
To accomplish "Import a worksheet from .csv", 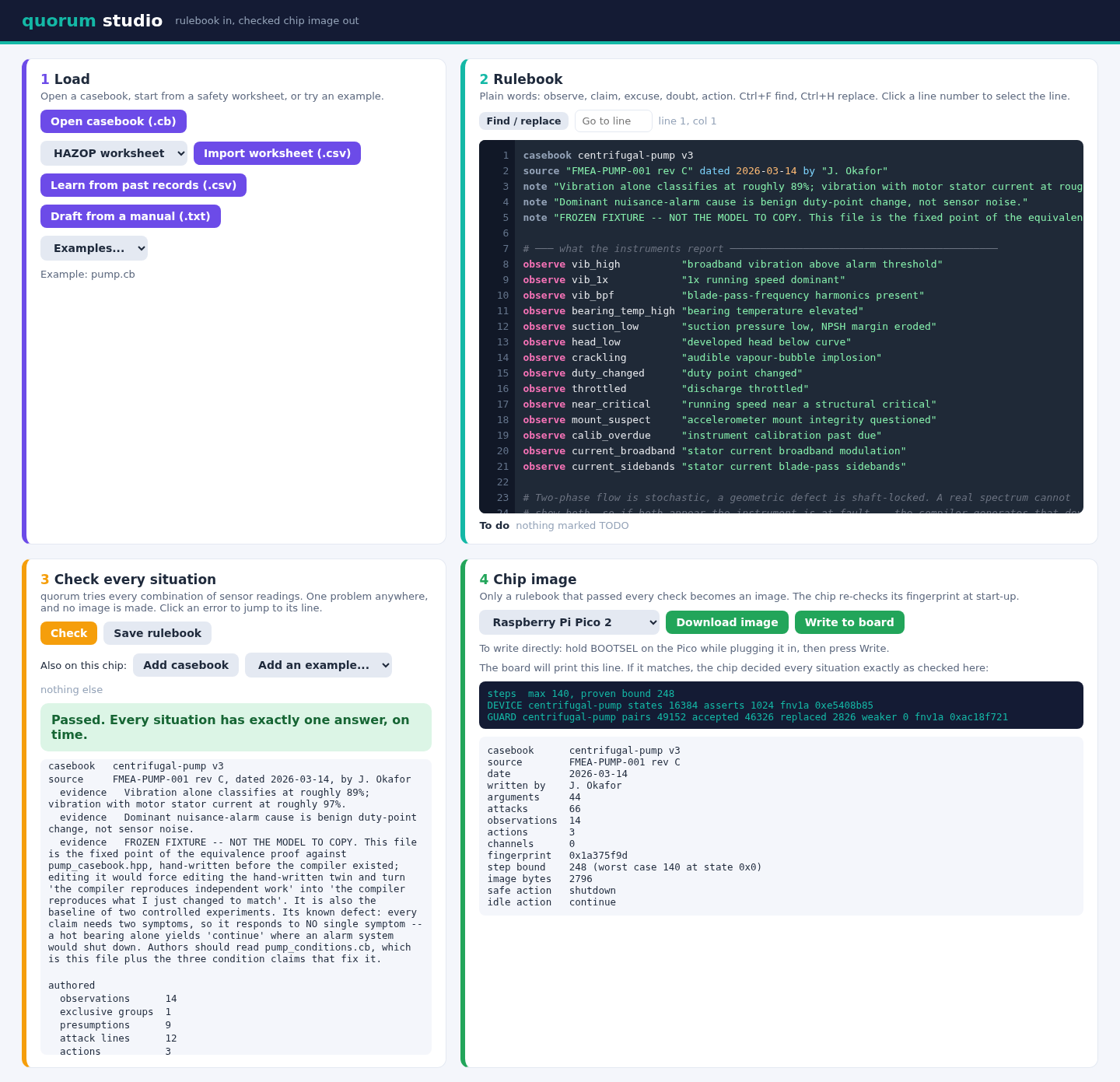I will click(x=277, y=153).
